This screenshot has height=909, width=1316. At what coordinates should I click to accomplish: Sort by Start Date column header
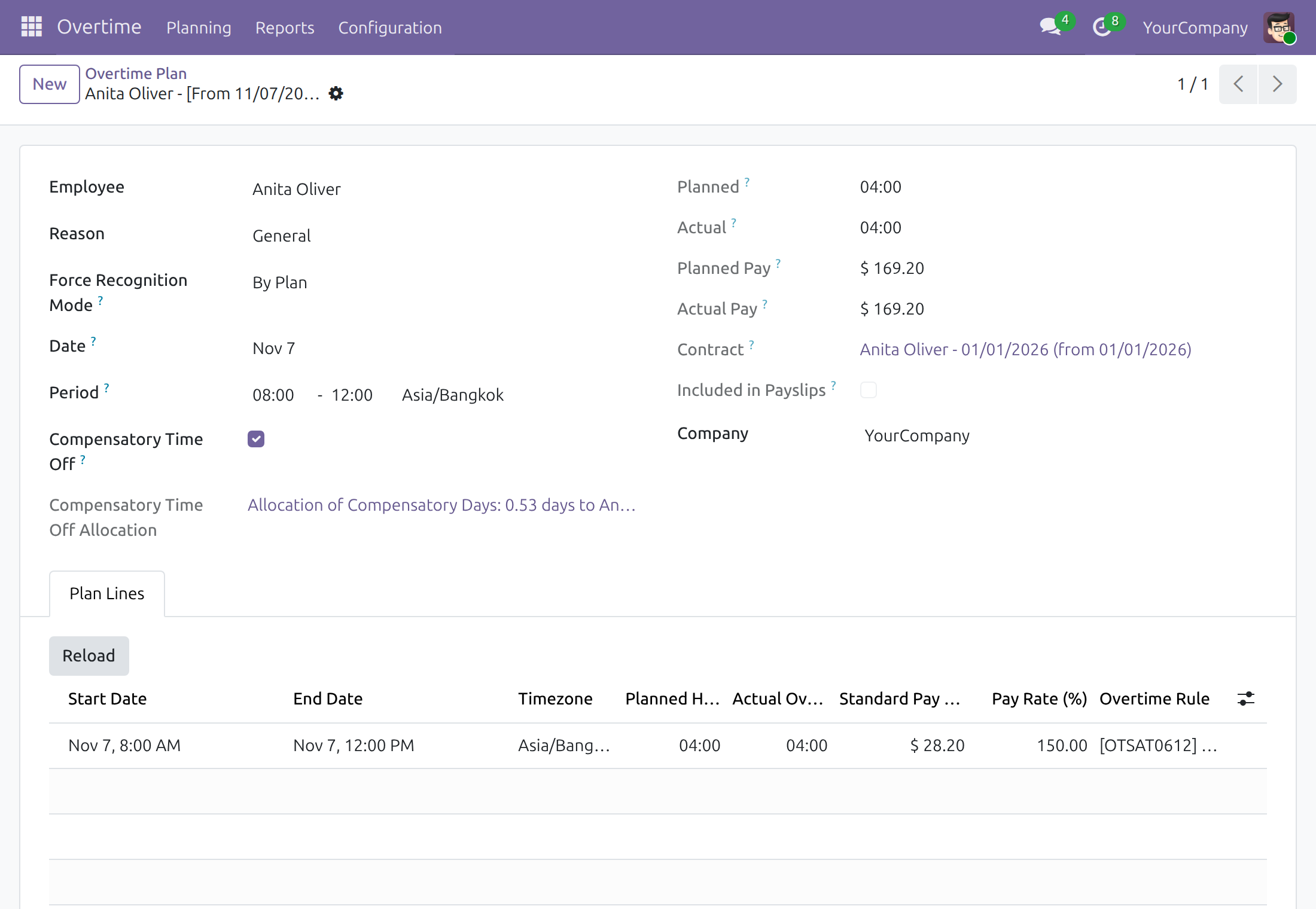108,698
